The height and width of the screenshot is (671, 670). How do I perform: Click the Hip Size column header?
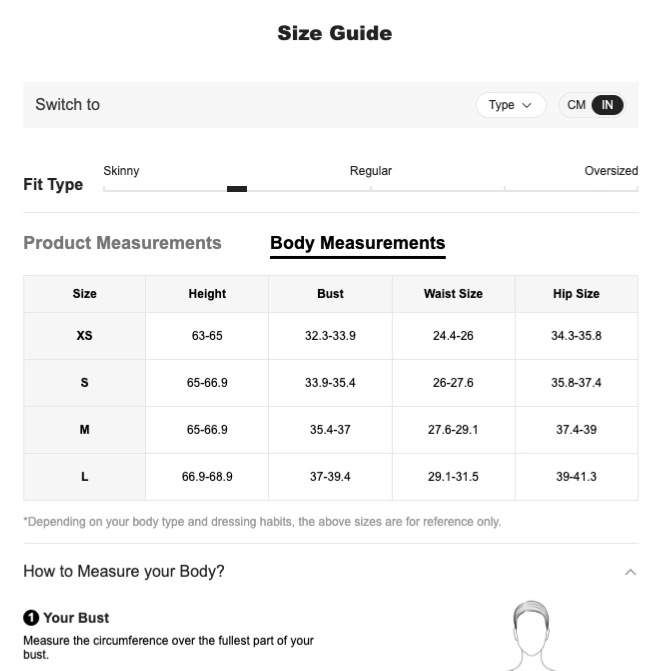click(576, 294)
